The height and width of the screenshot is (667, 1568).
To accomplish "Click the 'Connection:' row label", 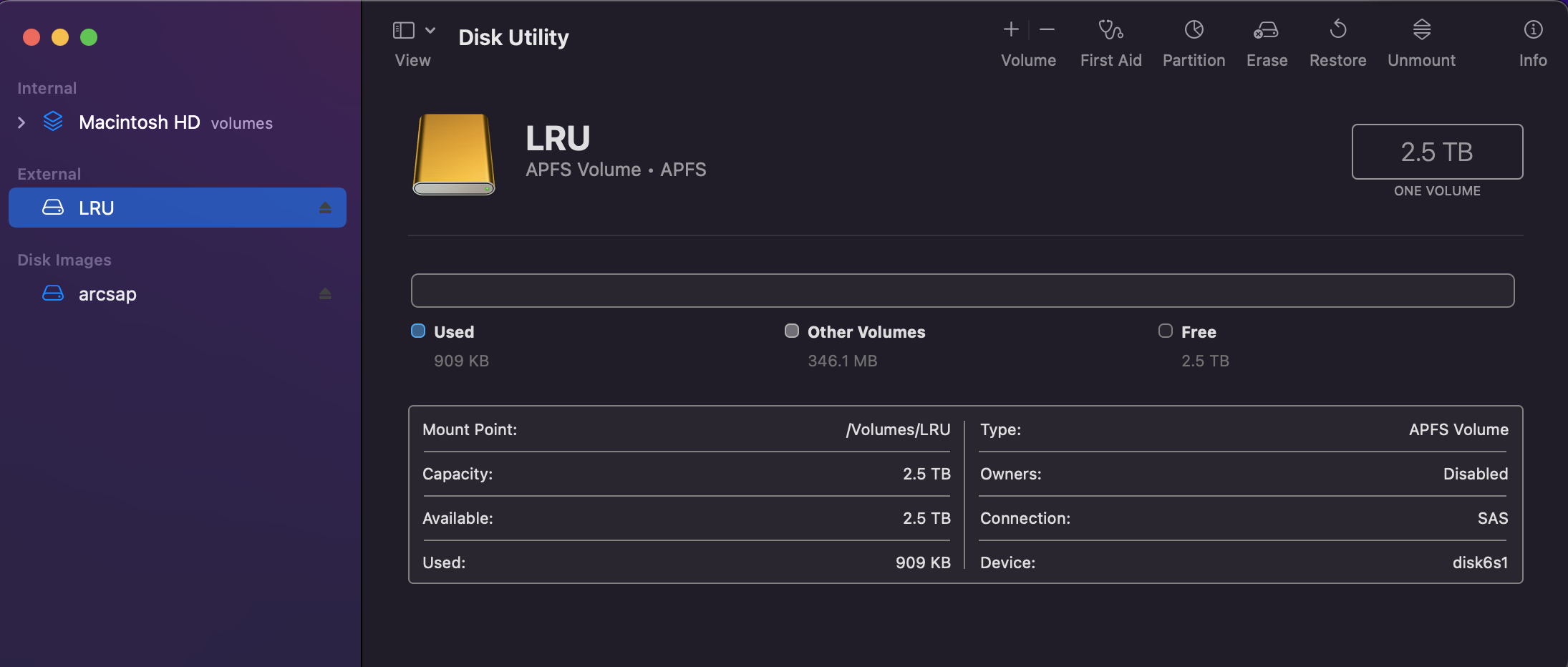I will [1025, 518].
